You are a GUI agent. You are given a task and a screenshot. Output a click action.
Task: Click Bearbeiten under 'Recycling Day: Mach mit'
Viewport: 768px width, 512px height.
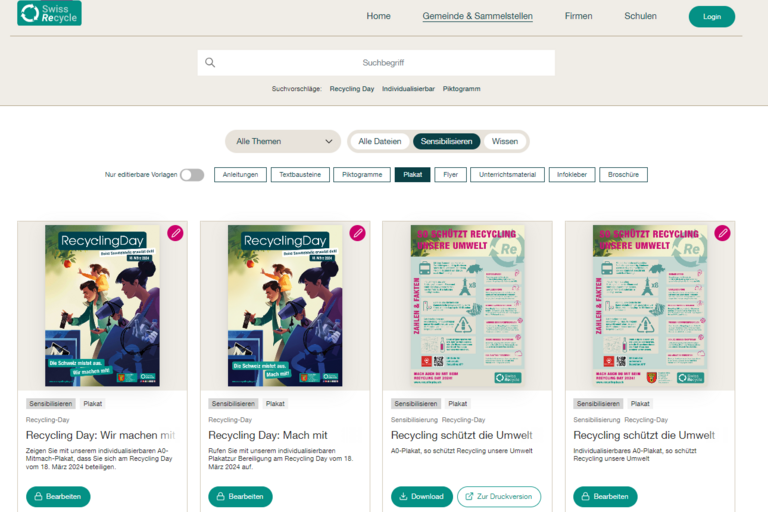pos(240,496)
